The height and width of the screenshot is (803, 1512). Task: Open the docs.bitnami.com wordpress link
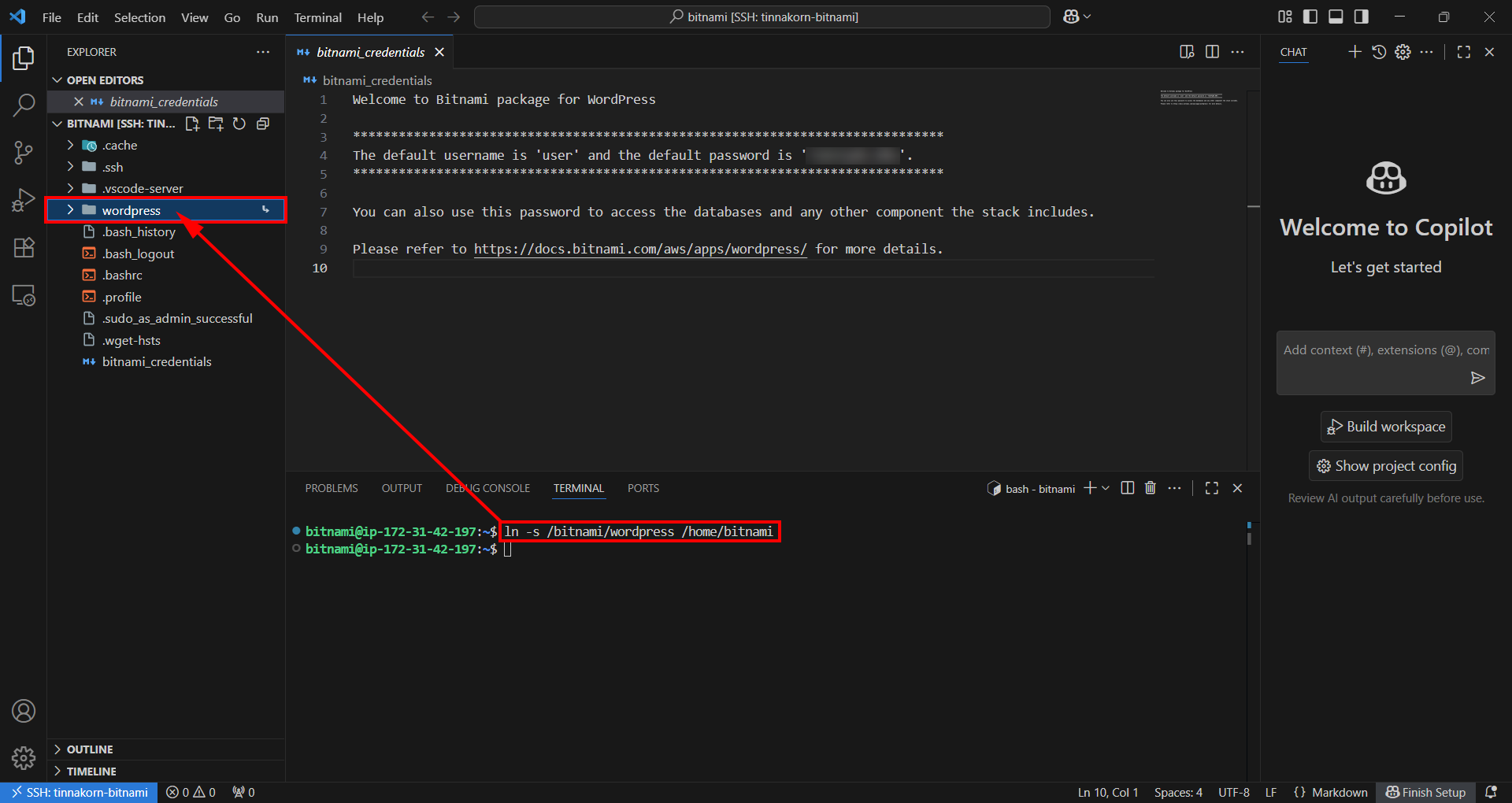[640, 249]
